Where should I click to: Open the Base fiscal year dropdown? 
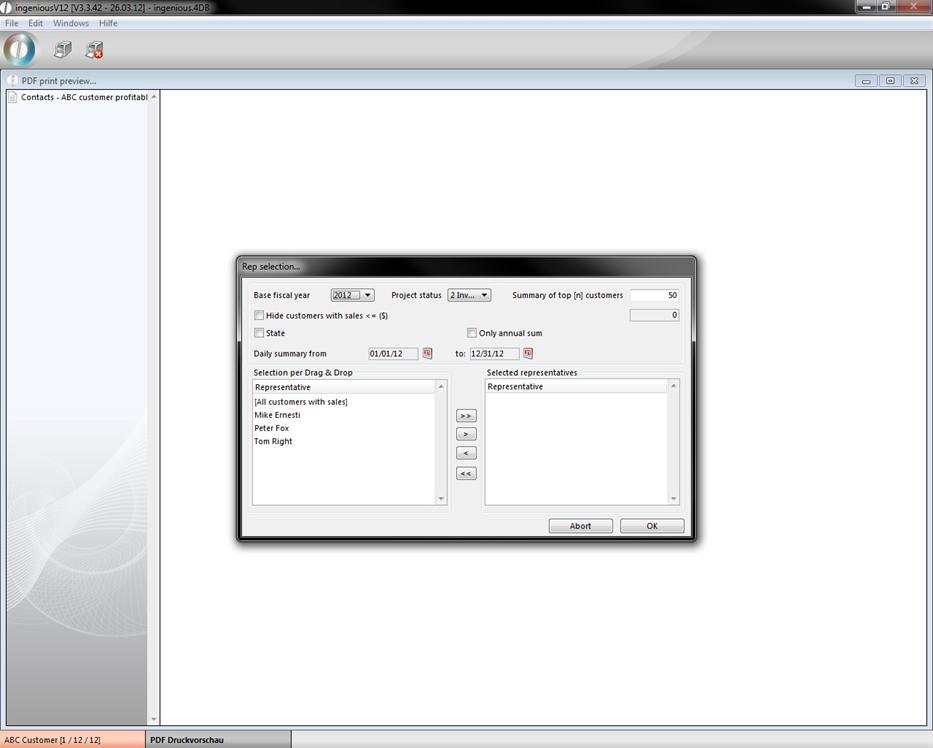coord(353,295)
